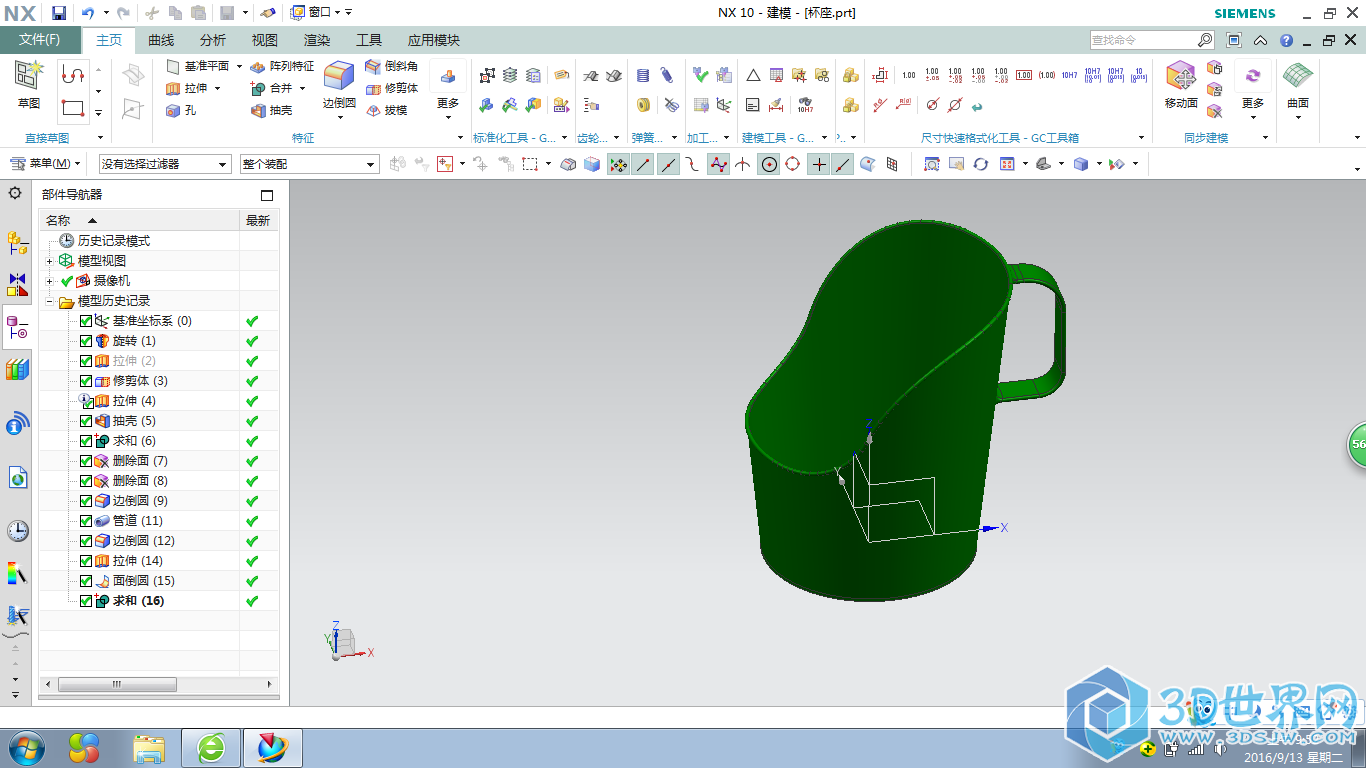Click the sketch rectangle tool icon
This screenshot has width=1366, height=768.
72,107
